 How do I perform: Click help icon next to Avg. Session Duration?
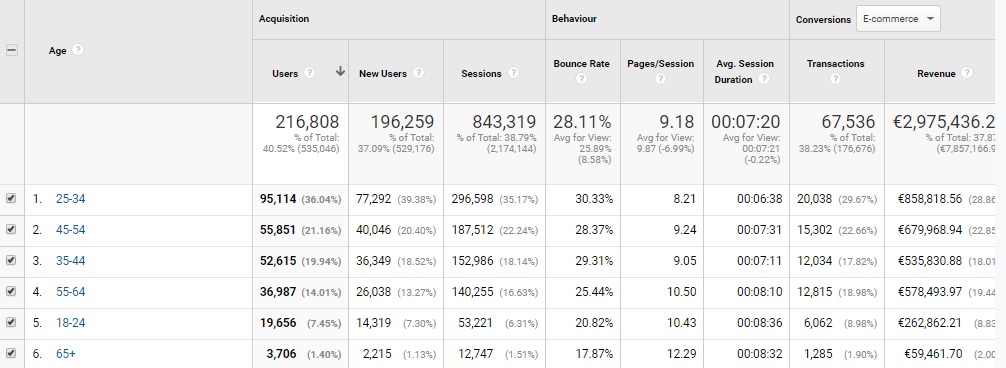pyautogui.click(x=763, y=79)
